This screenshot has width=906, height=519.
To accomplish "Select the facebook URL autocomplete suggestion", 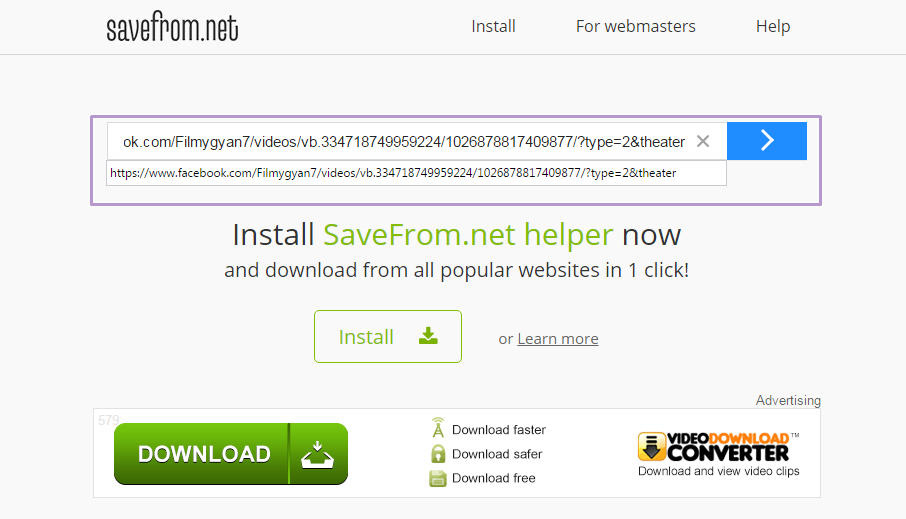I will coord(416,173).
